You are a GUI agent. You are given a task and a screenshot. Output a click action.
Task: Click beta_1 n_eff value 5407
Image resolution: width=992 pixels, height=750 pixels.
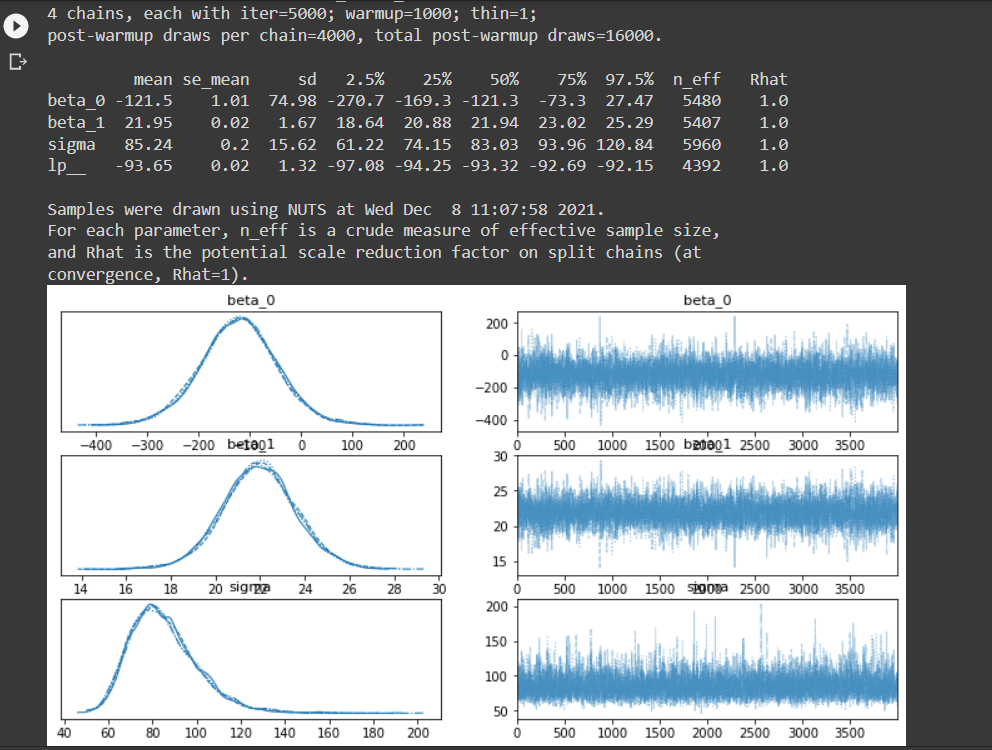pyautogui.click(x=702, y=123)
